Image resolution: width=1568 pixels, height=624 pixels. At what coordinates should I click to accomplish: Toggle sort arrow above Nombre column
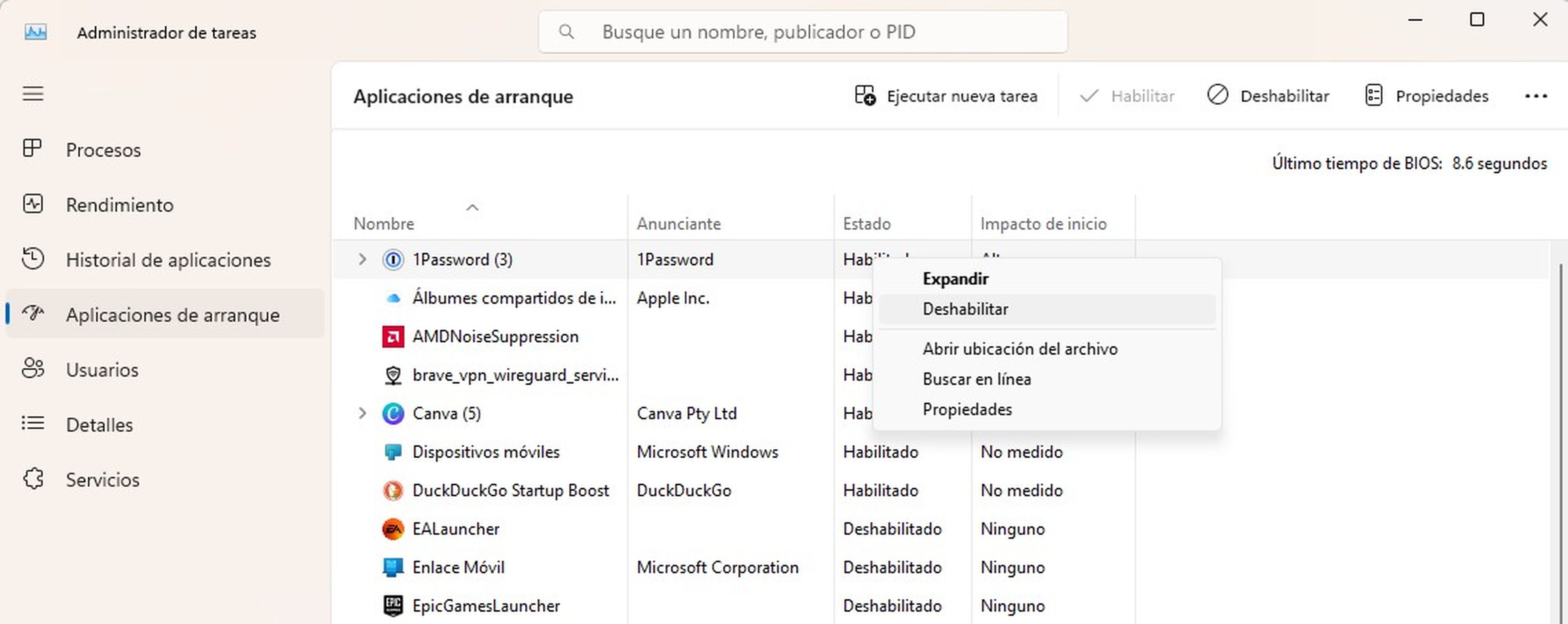point(472,207)
